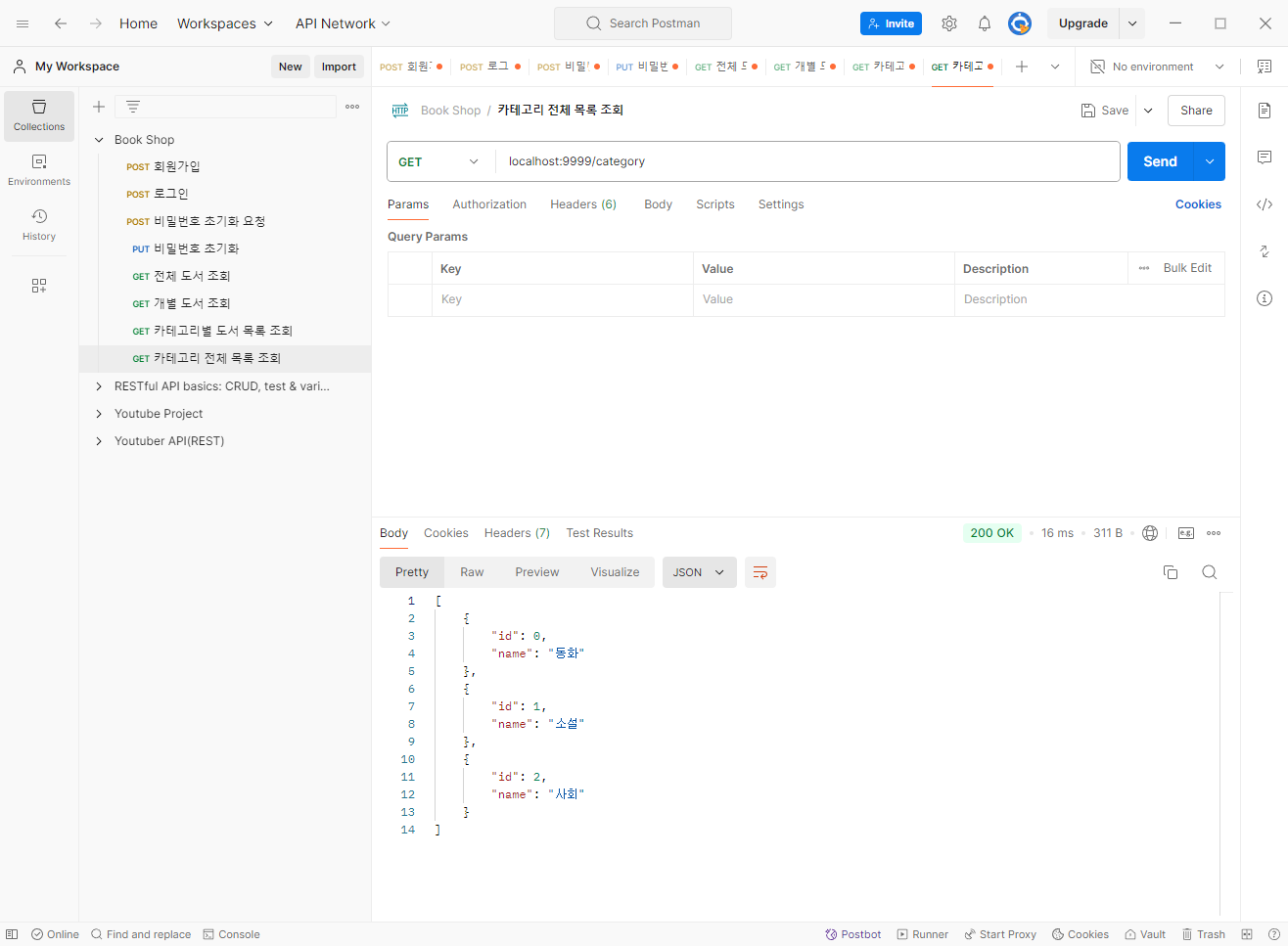Screen dimensions: 1288x946
Task: Click the Import button
Action: tap(339, 67)
